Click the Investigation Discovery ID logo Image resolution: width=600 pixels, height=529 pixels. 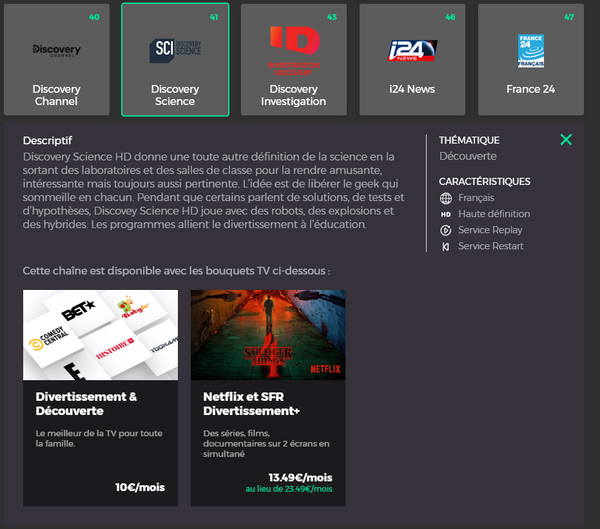293,48
